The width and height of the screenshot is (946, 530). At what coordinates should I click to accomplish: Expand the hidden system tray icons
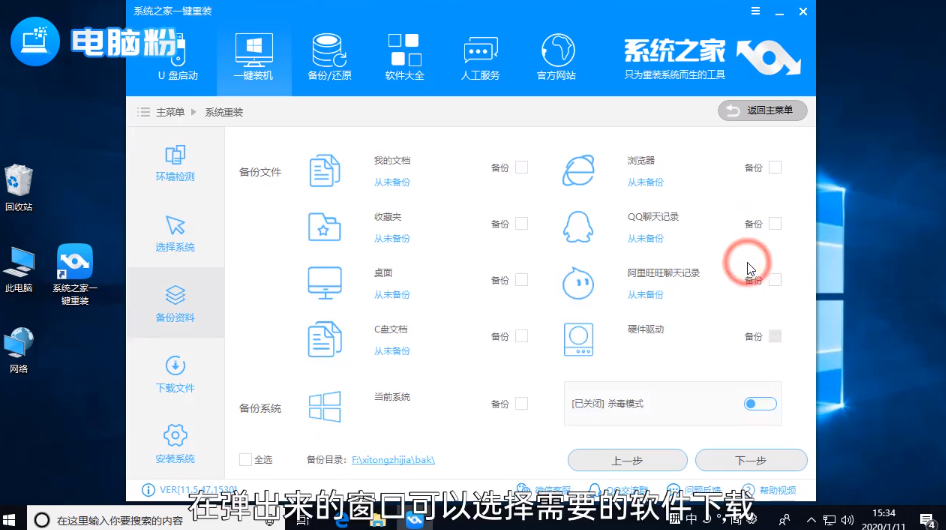pos(811,520)
